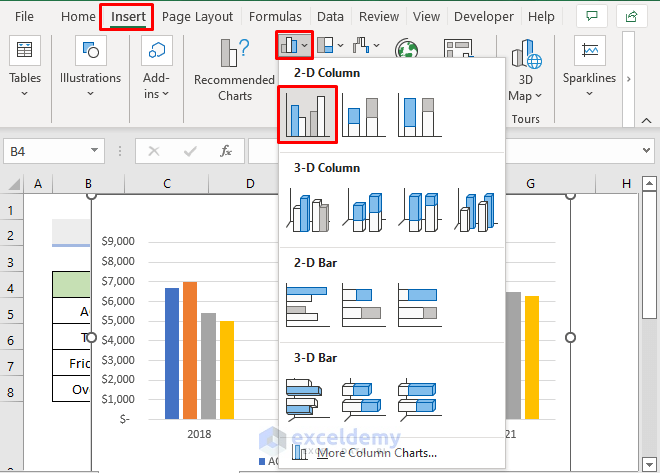
Task: Select the Clustered Column 2-D chart
Action: (x=307, y=114)
